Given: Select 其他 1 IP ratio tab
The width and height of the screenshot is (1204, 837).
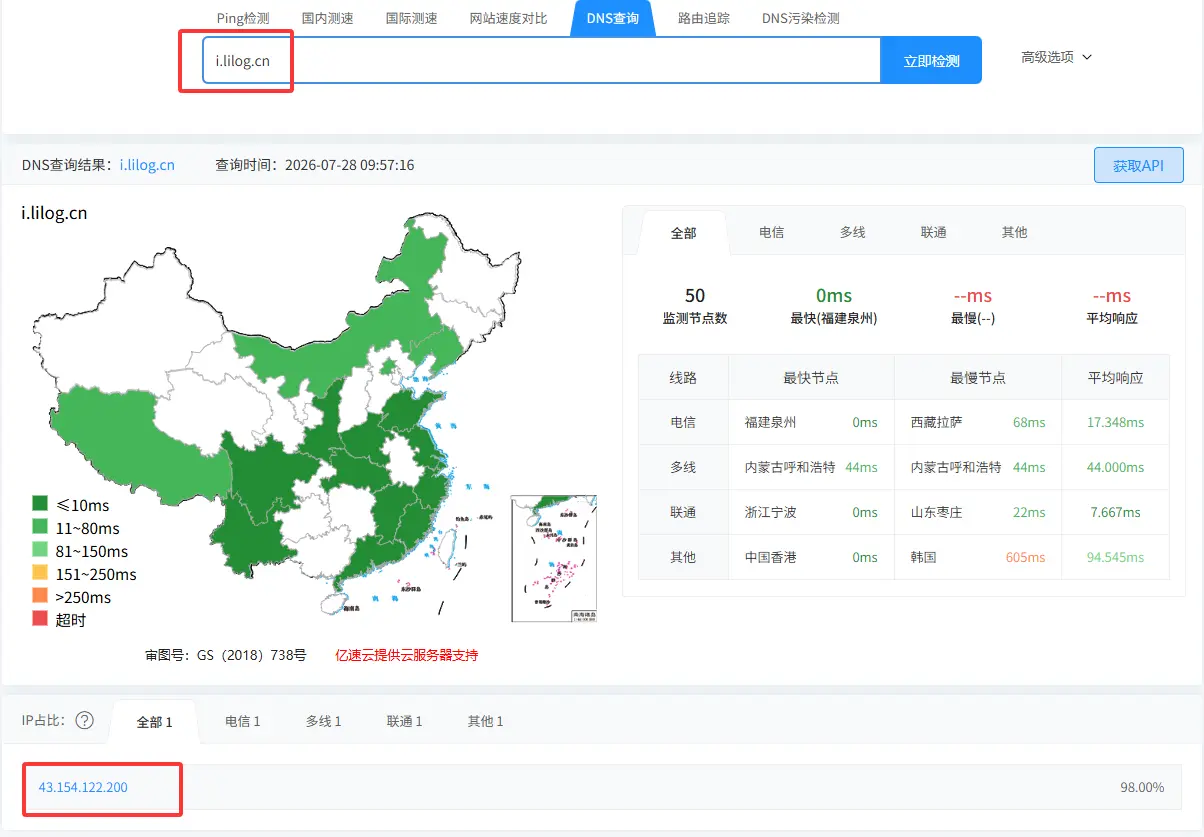Looking at the screenshot, I should 485,721.
